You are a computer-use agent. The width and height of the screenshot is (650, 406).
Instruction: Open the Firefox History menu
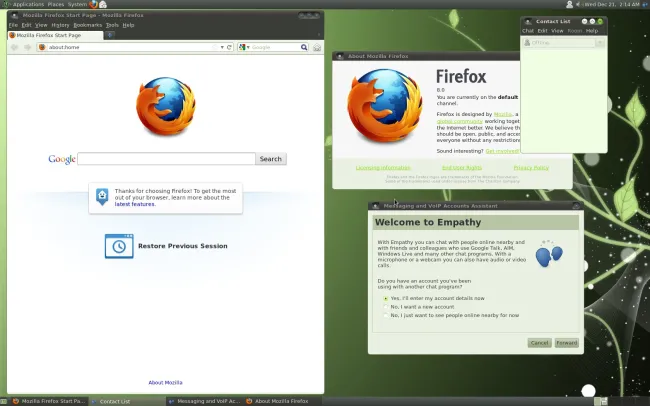tap(60, 25)
